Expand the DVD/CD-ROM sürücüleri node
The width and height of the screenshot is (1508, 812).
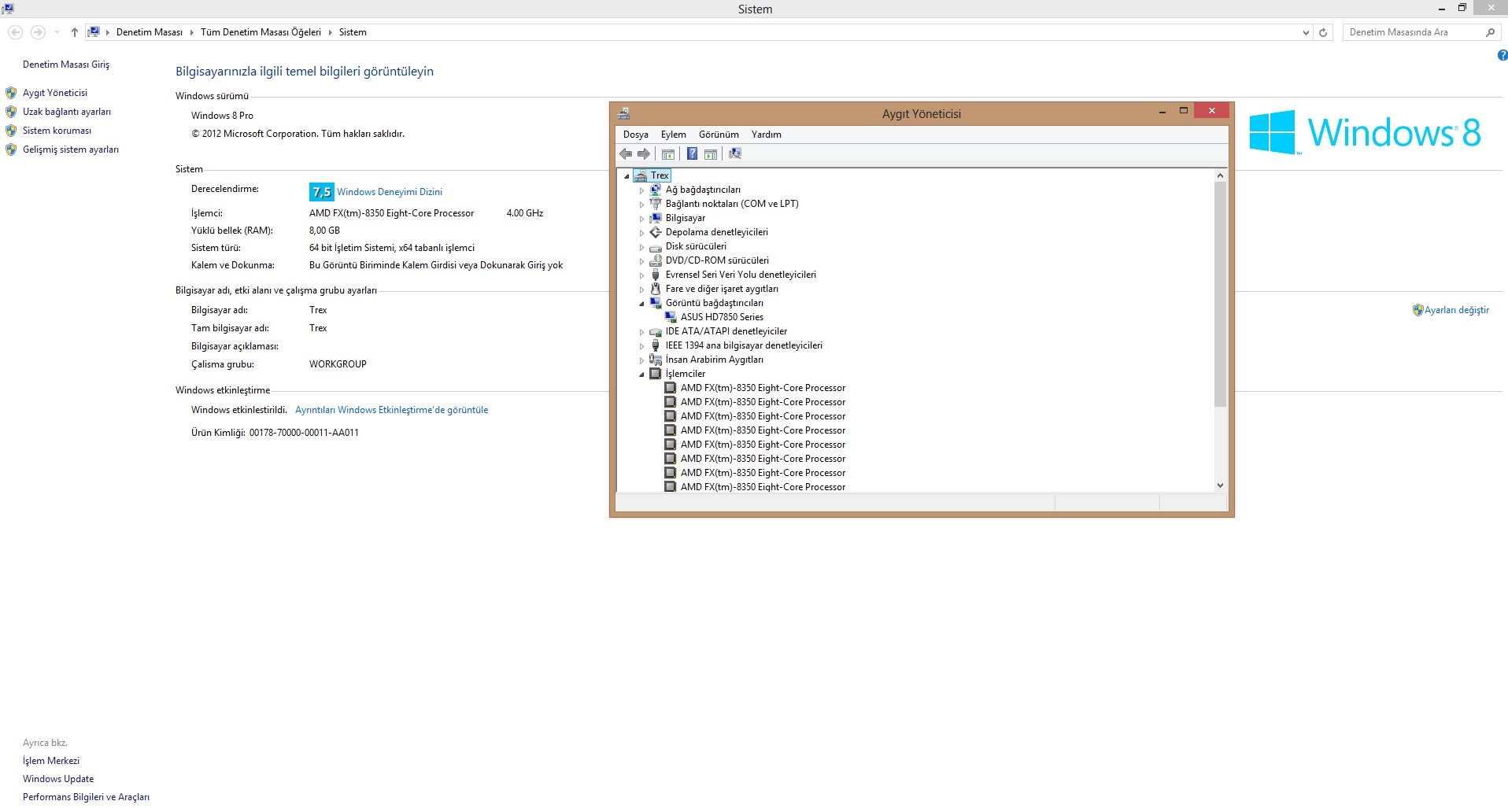[x=641, y=260]
